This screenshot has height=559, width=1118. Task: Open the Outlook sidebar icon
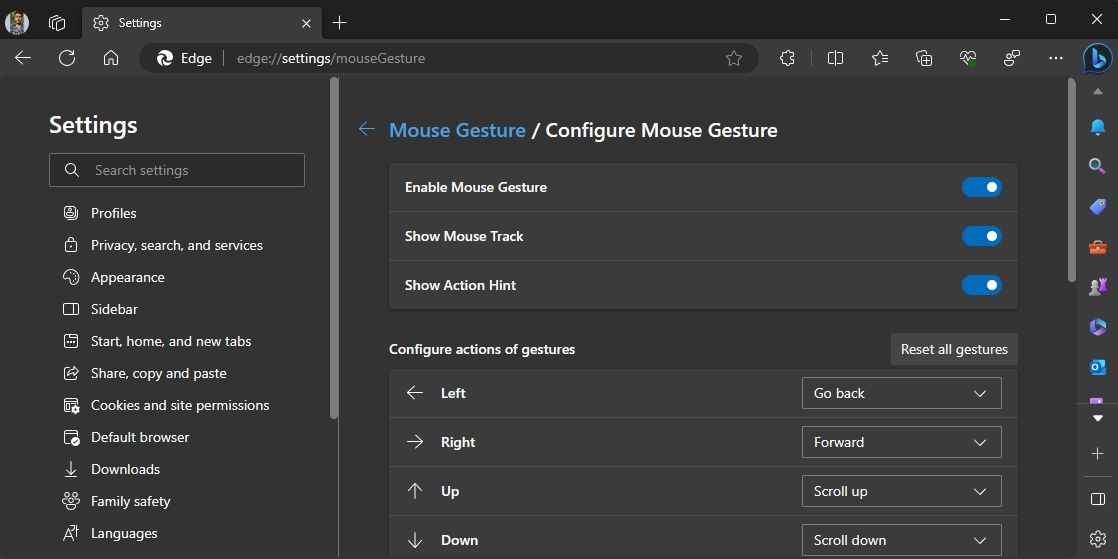point(1097,367)
